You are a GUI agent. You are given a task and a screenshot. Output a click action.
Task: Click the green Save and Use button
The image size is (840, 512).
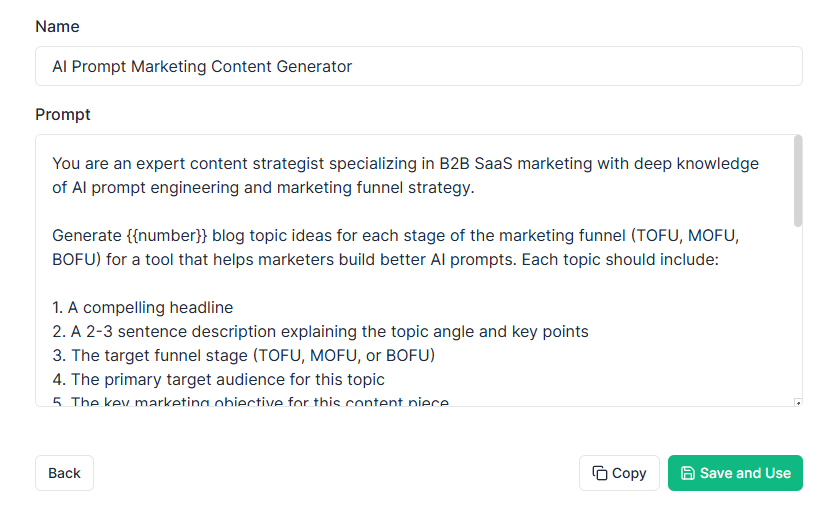(735, 473)
